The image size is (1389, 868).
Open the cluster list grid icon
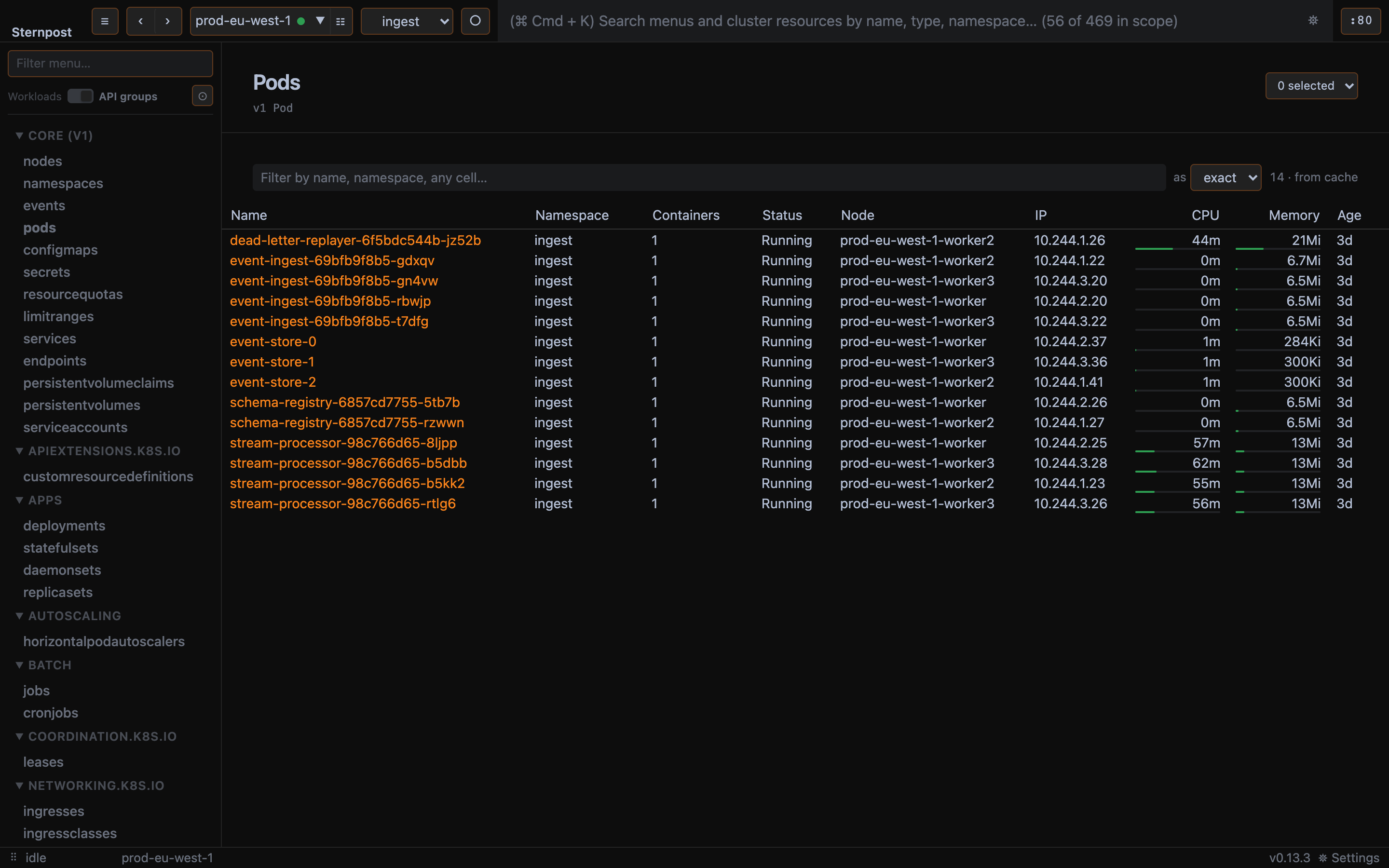(x=340, y=21)
